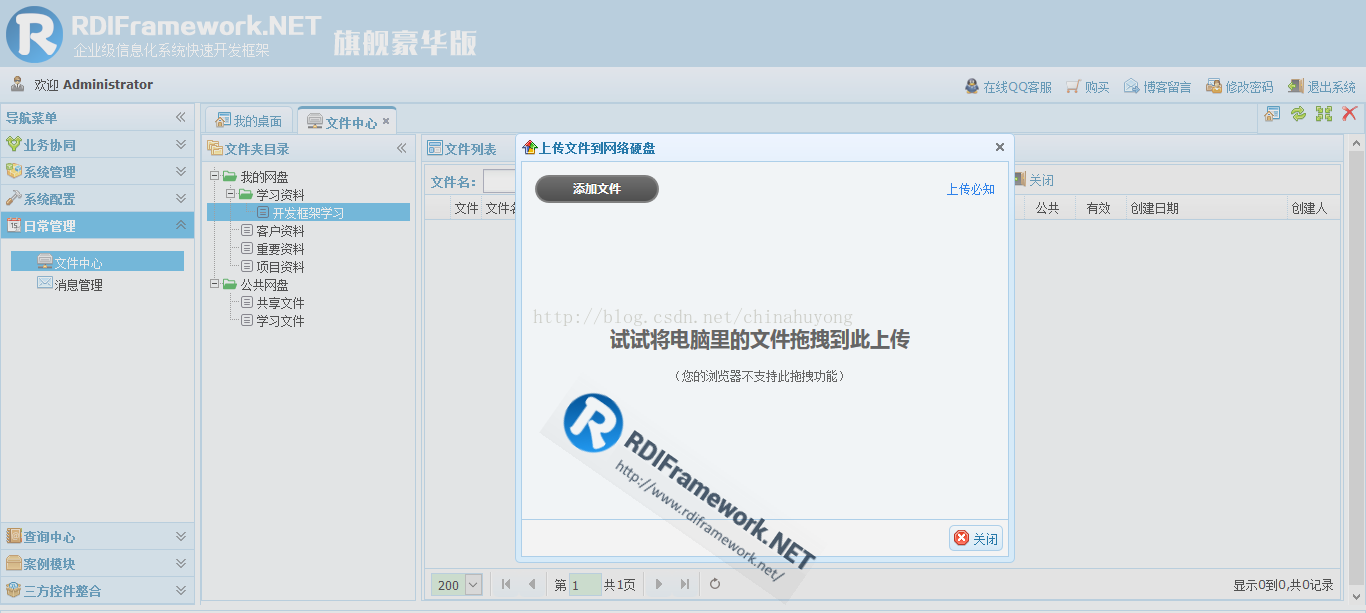Click the 添加文件 button

(x=597, y=188)
